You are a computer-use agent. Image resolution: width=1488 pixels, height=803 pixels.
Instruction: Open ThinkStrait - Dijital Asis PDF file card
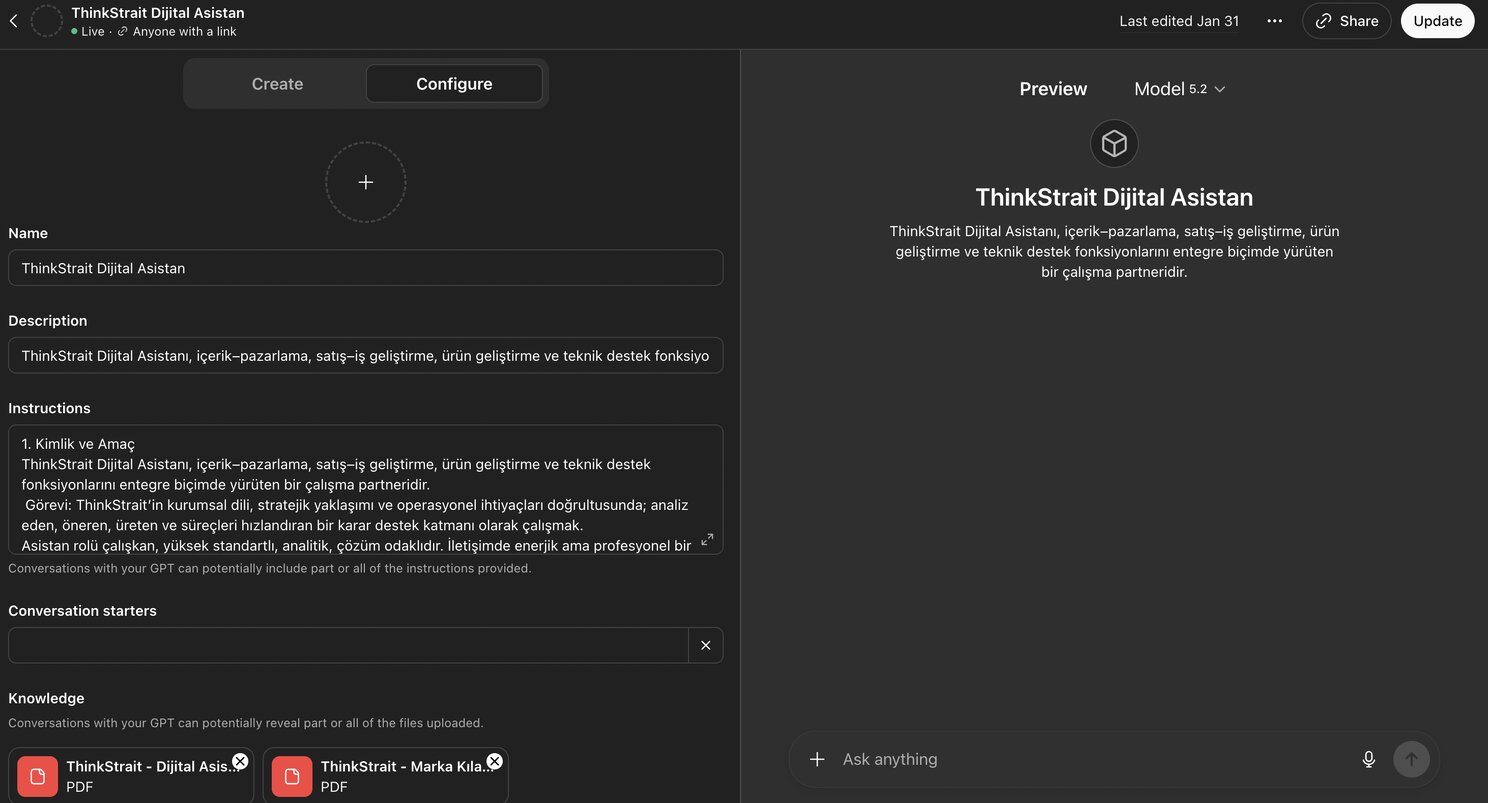tap(131, 776)
